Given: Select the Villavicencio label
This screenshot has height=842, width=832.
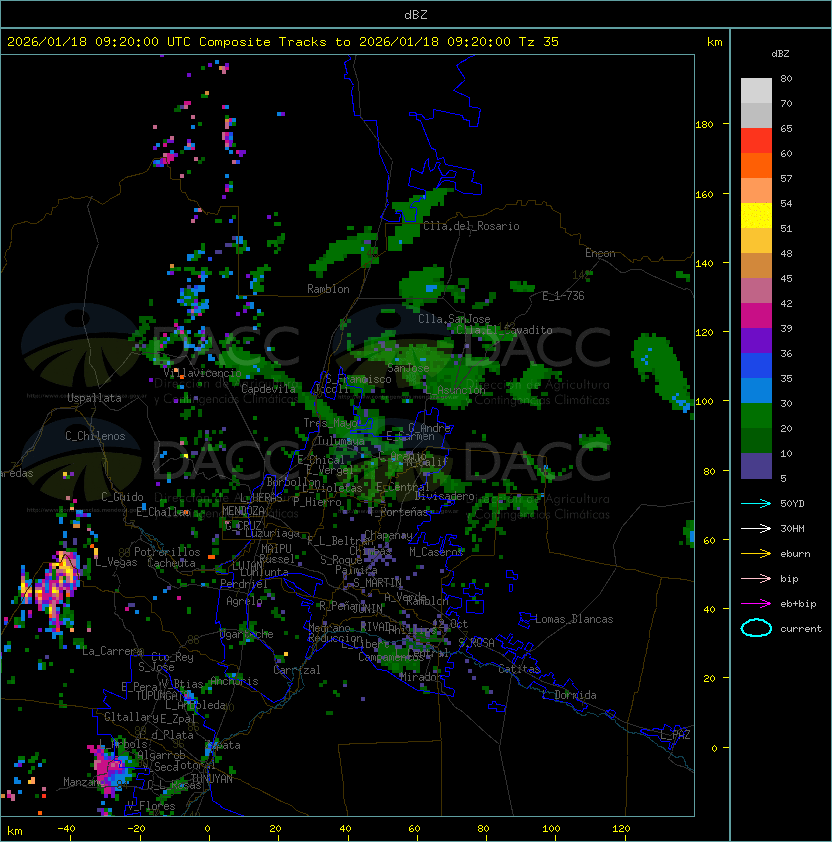Looking at the screenshot, I should coord(202,373).
